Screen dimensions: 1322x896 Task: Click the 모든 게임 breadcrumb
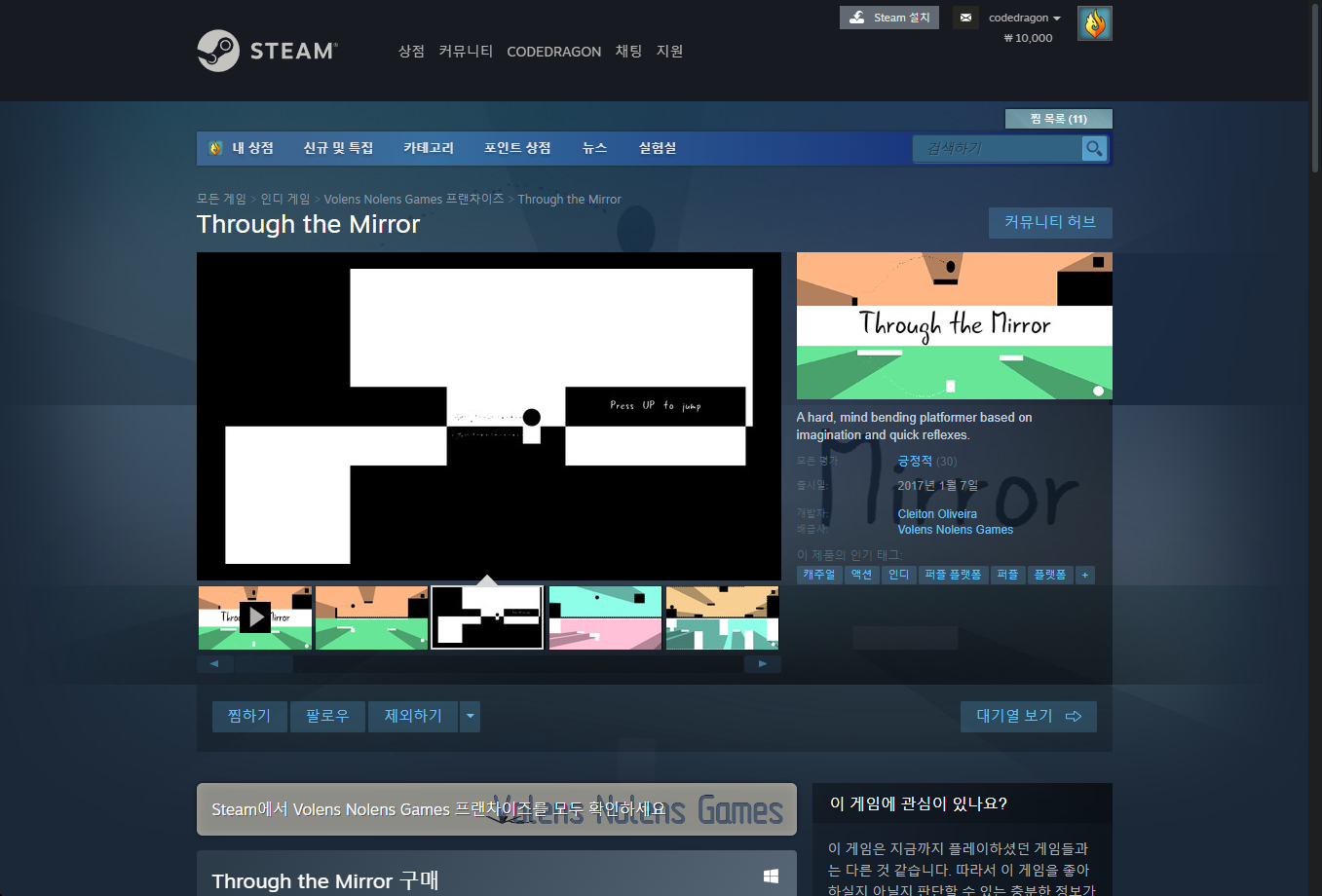click(221, 199)
